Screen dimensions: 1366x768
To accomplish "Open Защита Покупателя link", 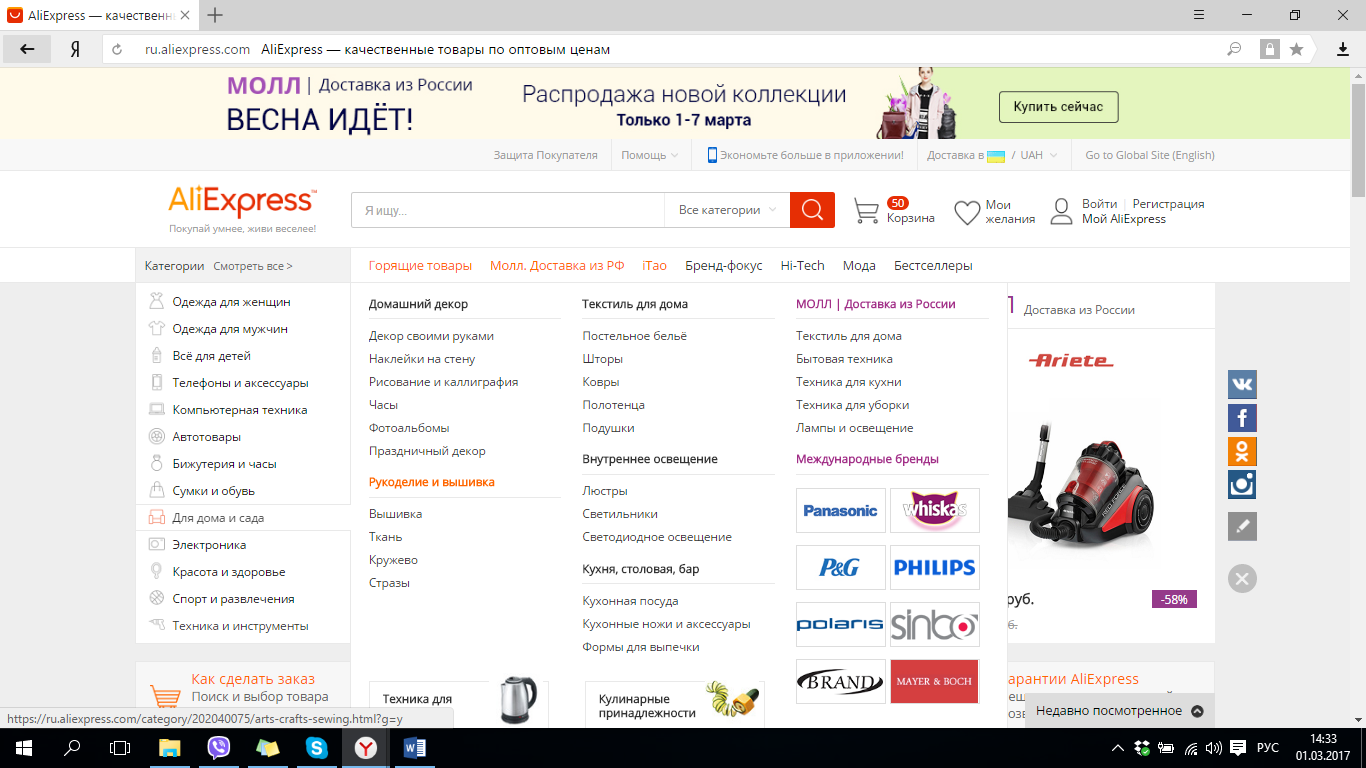I will click(545, 155).
